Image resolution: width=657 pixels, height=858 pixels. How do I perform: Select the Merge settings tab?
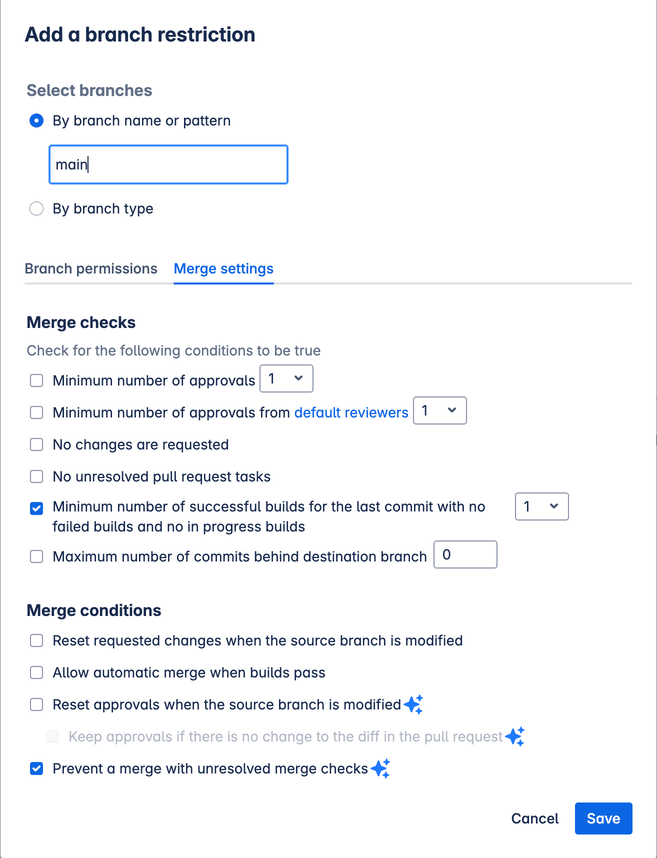point(223,268)
